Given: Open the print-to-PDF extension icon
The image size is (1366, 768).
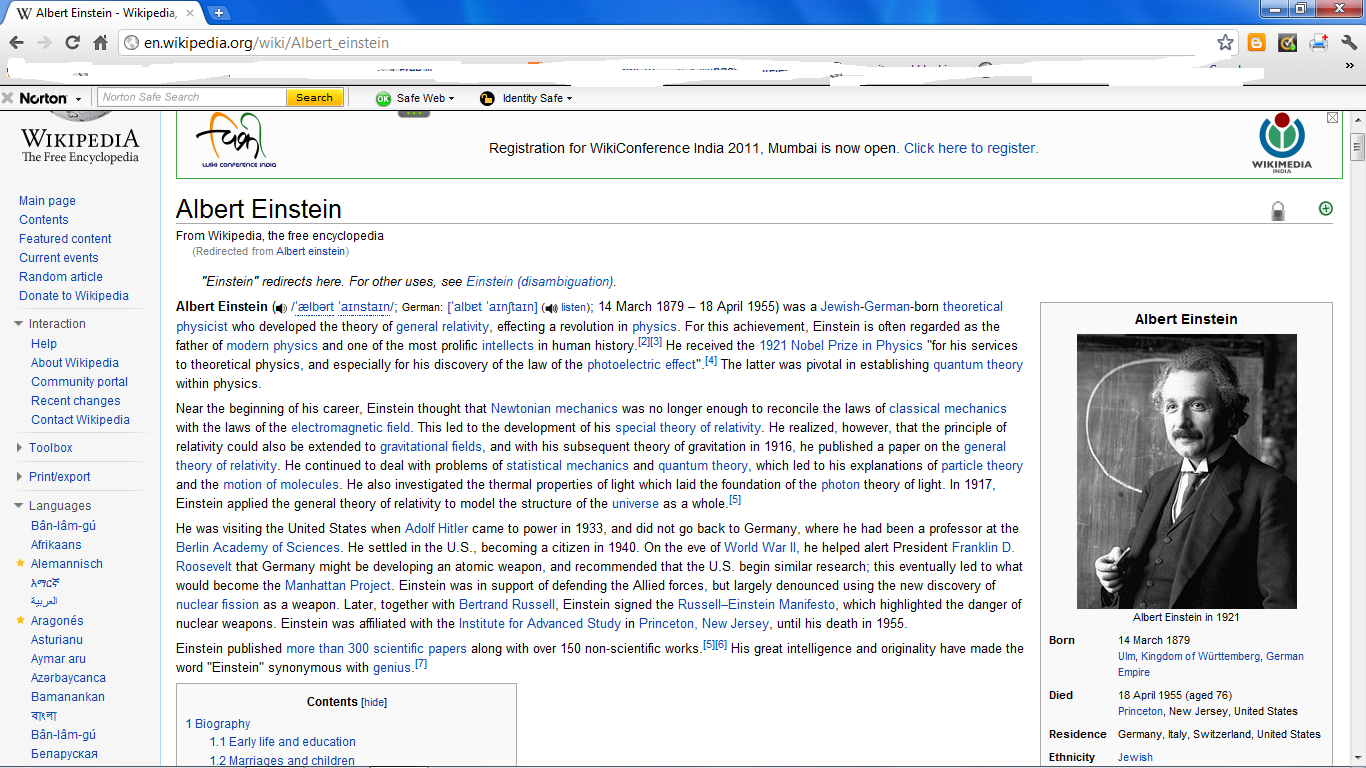Looking at the screenshot, I should point(1318,42).
